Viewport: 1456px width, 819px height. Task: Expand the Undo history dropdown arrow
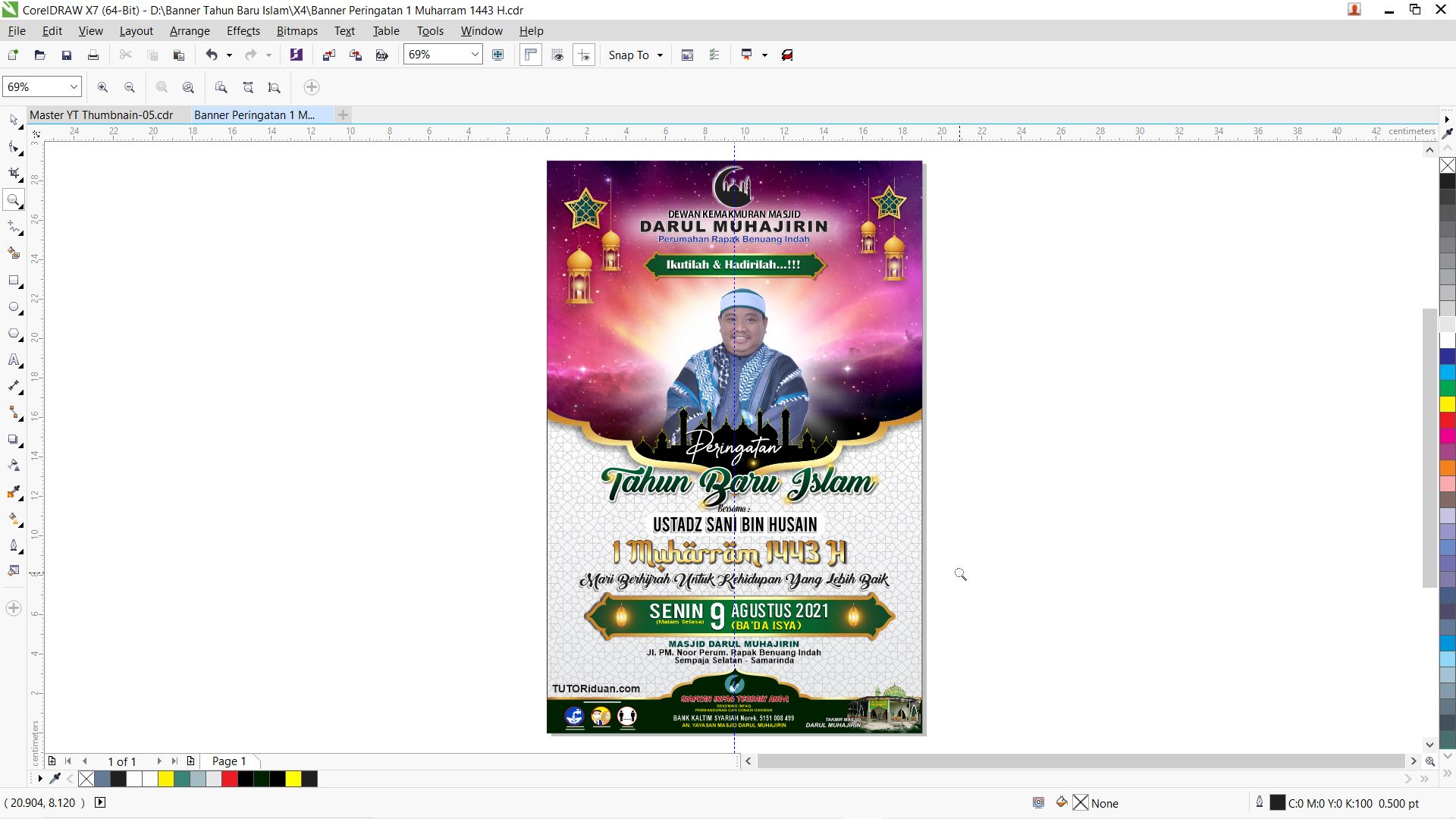pyautogui.click(x=230, y=55)
